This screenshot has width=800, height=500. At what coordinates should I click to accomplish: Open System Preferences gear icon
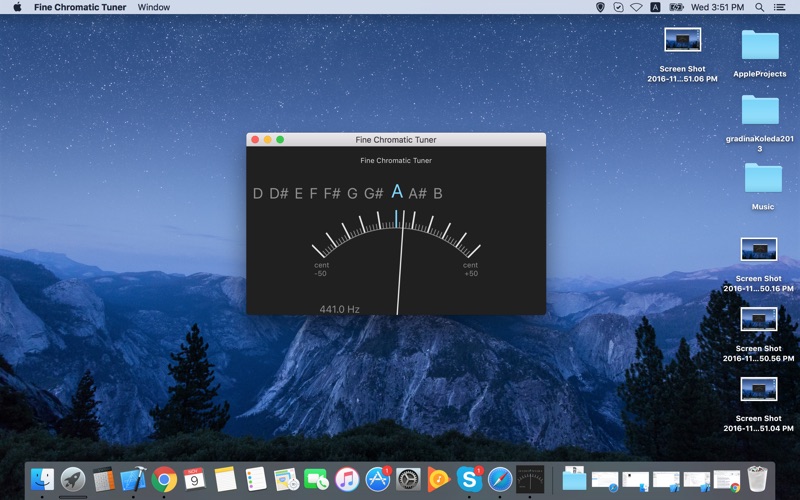(x=408, y=480)
